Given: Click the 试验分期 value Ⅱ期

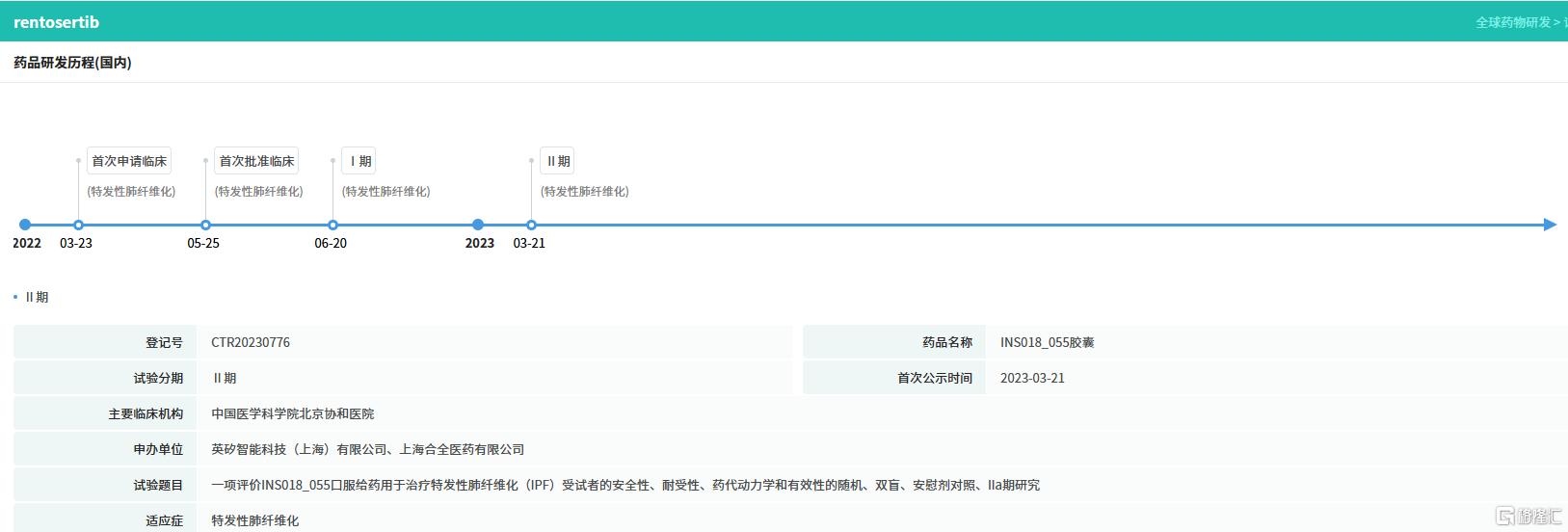Looking at the screenshot, I should (224, 378).
